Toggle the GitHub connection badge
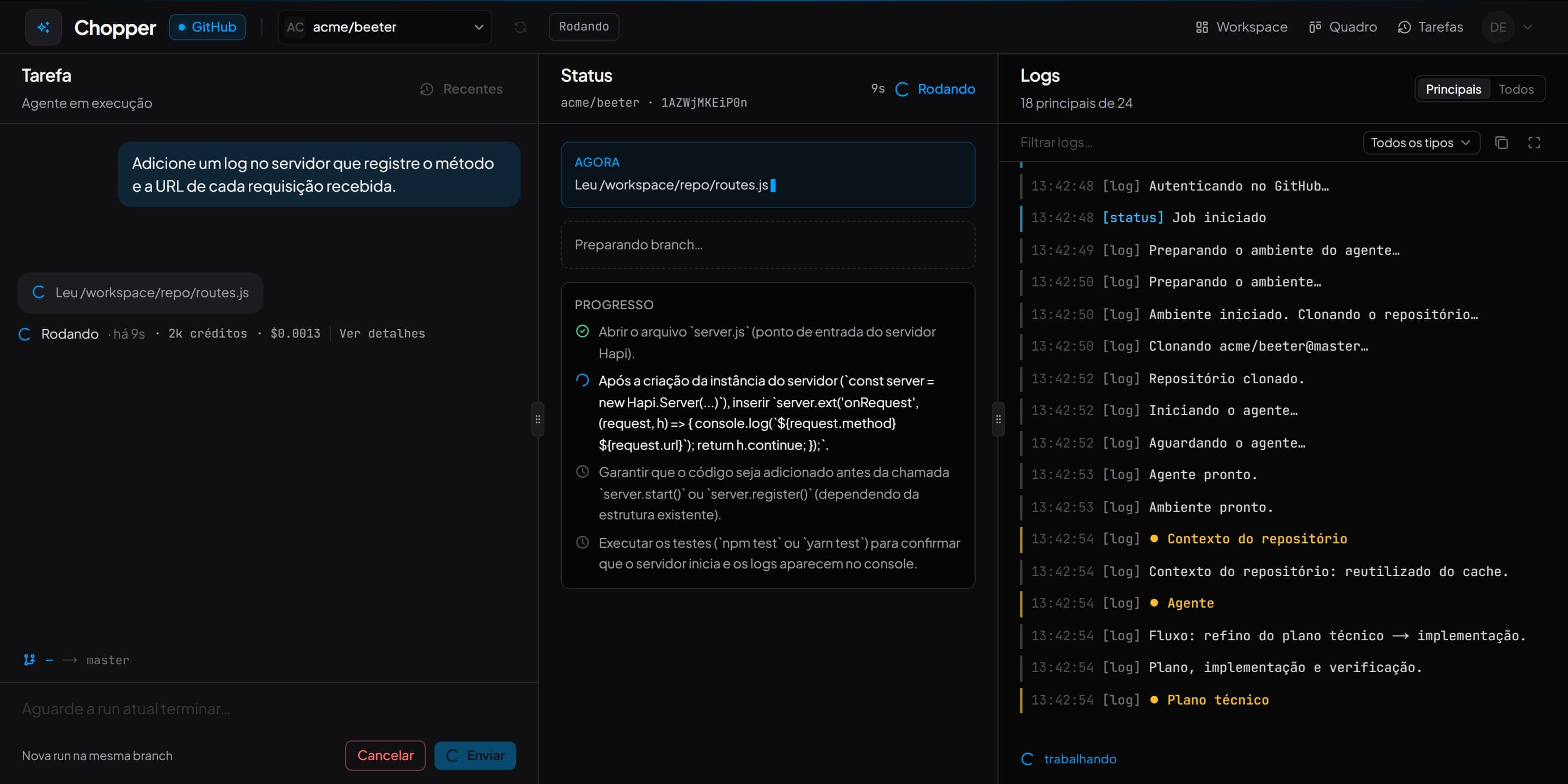Viewport: 1568px width, 784px height. pos(207,27)
